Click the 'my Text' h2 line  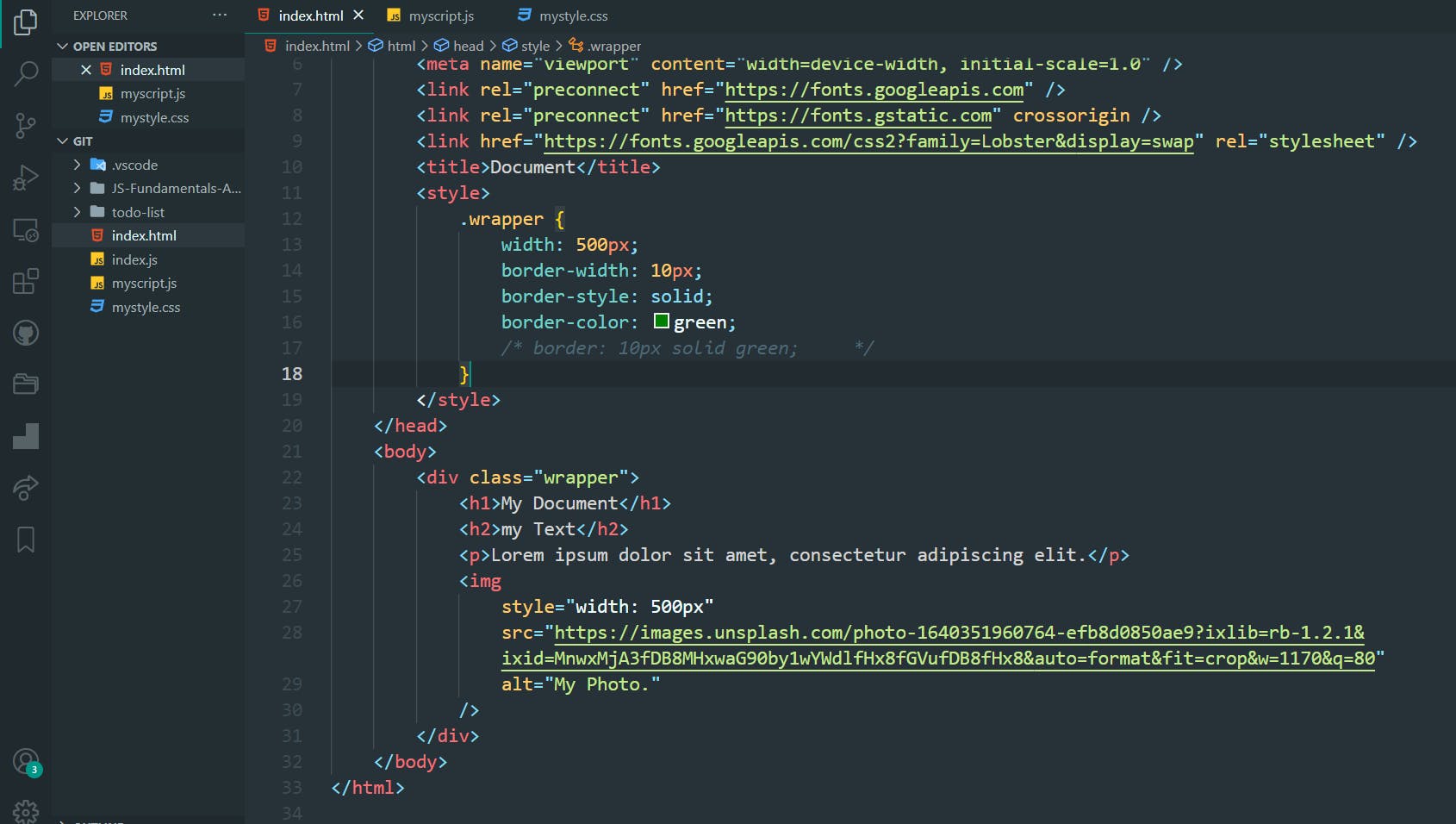544,529
